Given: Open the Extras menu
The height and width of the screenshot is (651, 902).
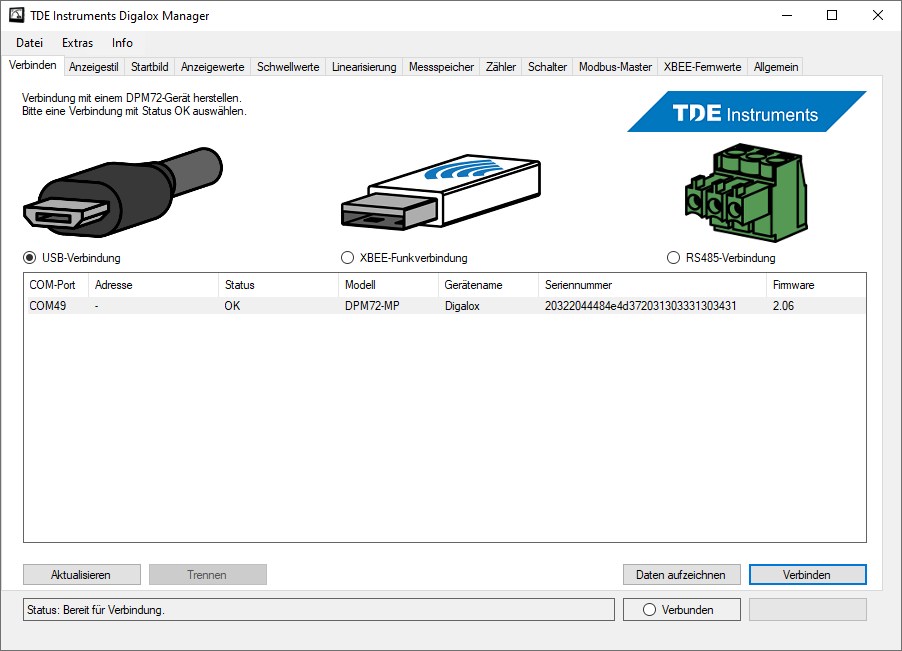Looking at the screenshot, I should (78, 43).
